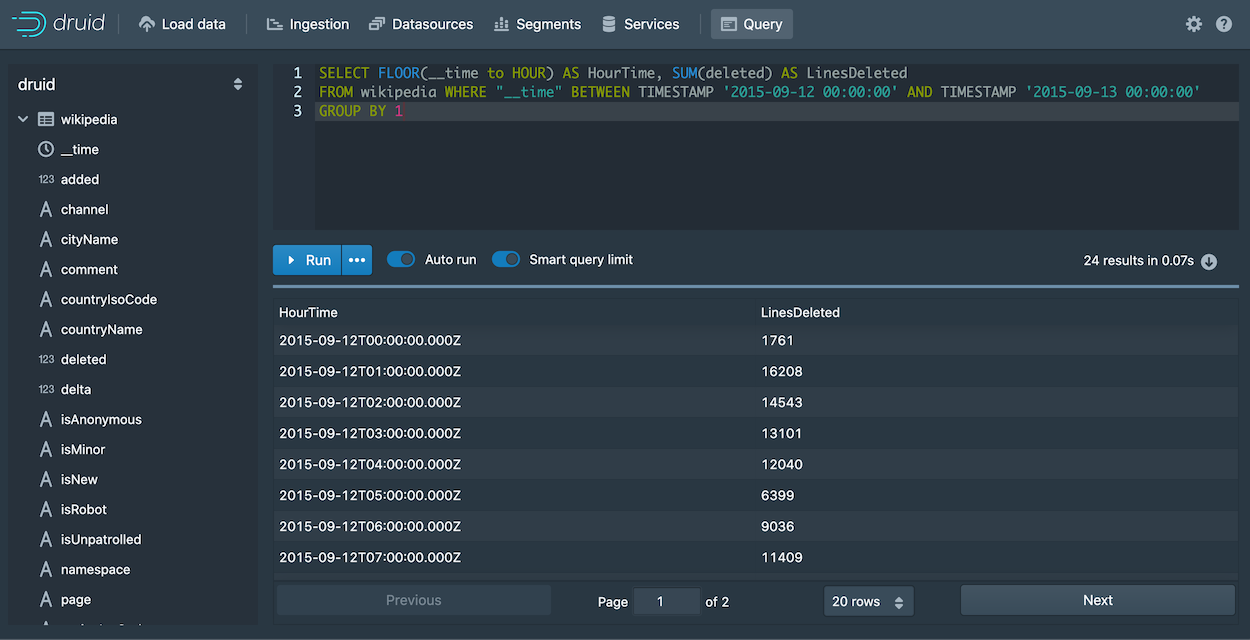Select the countryName column name
1250x640 pixels.
click(x=102, y=329)
